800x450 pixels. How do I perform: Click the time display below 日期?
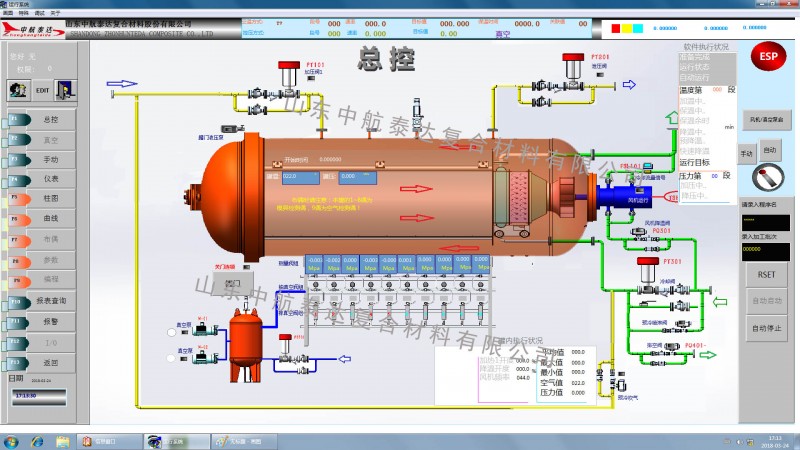[39, 397]
